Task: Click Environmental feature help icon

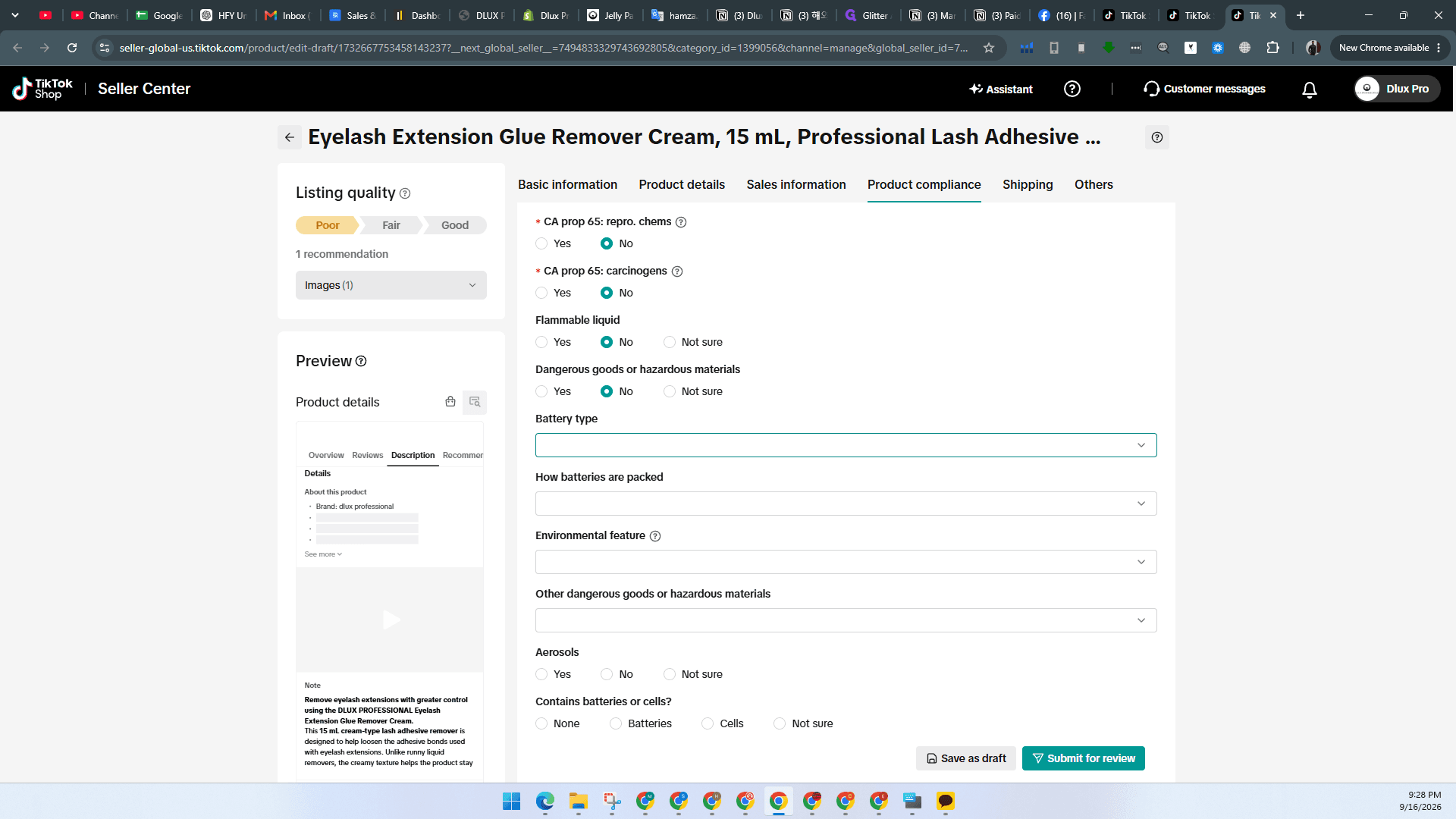Action: (655, 536)
